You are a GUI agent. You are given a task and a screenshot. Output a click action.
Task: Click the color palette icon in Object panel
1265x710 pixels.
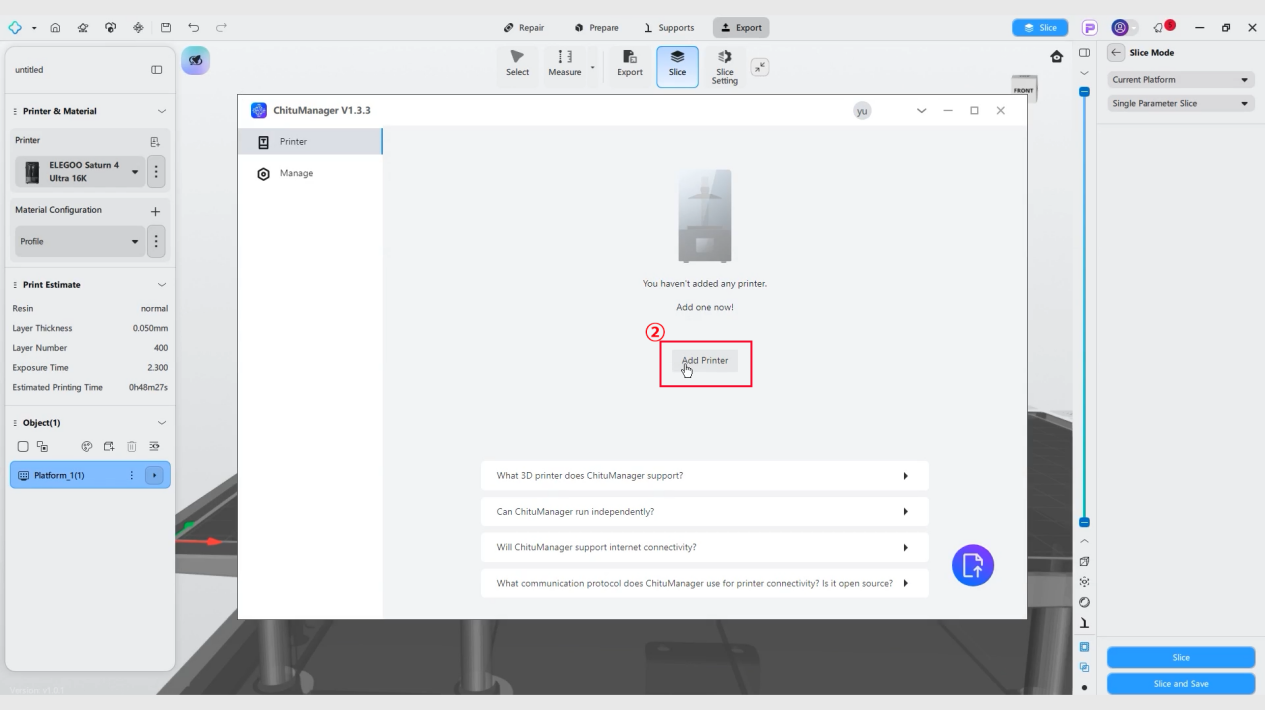[87, 447]
